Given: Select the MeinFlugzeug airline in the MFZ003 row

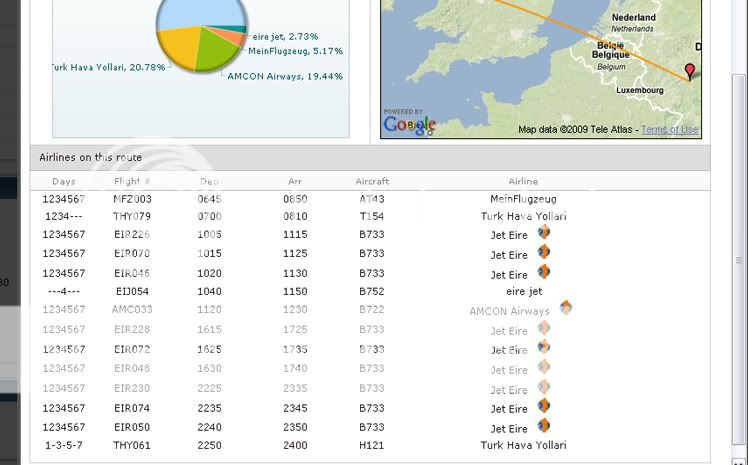Looking at the screenshot, I should (x=523, y=199).
